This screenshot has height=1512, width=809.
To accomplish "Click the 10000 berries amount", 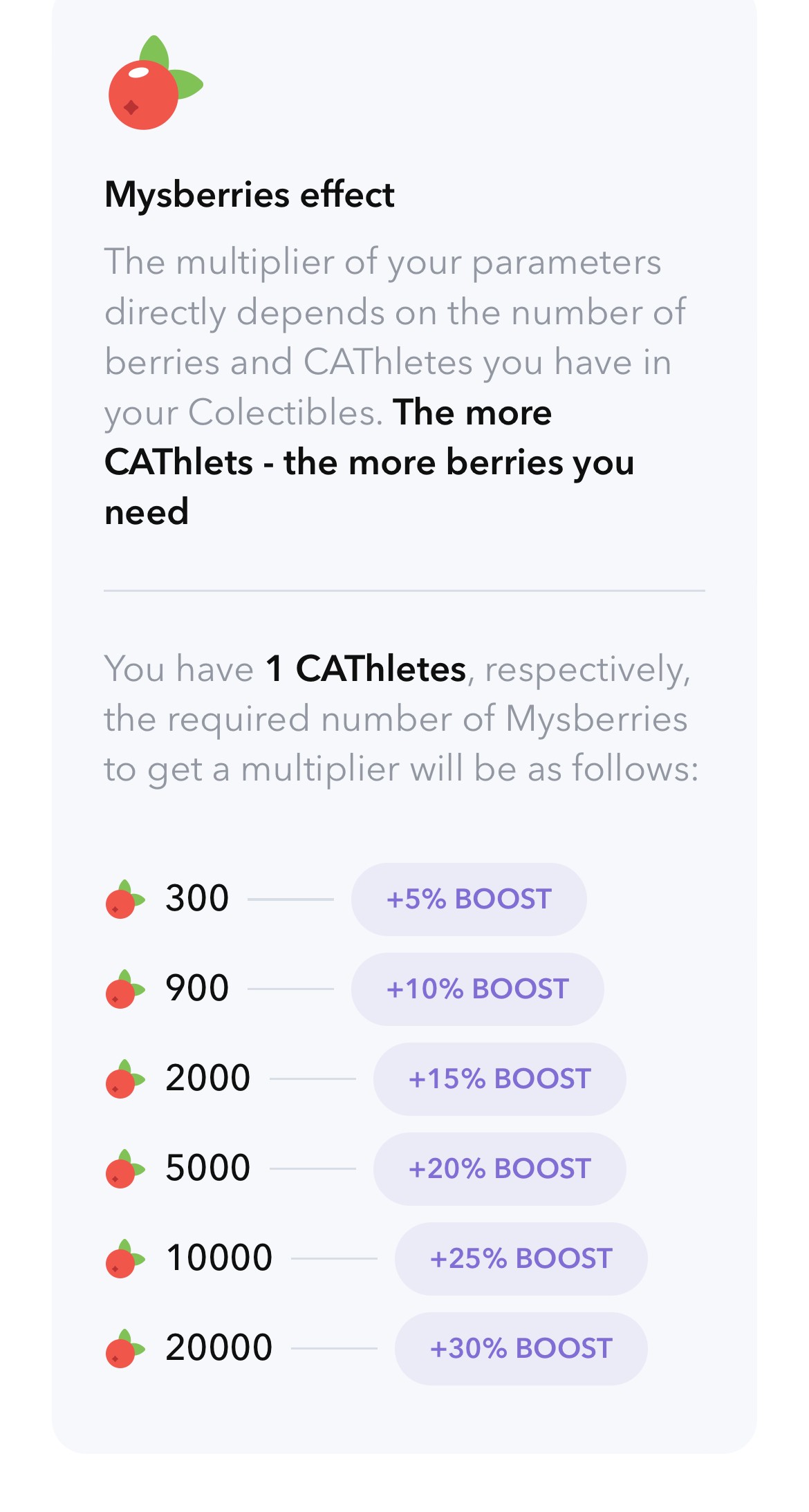I will (x=219, y=1258).
